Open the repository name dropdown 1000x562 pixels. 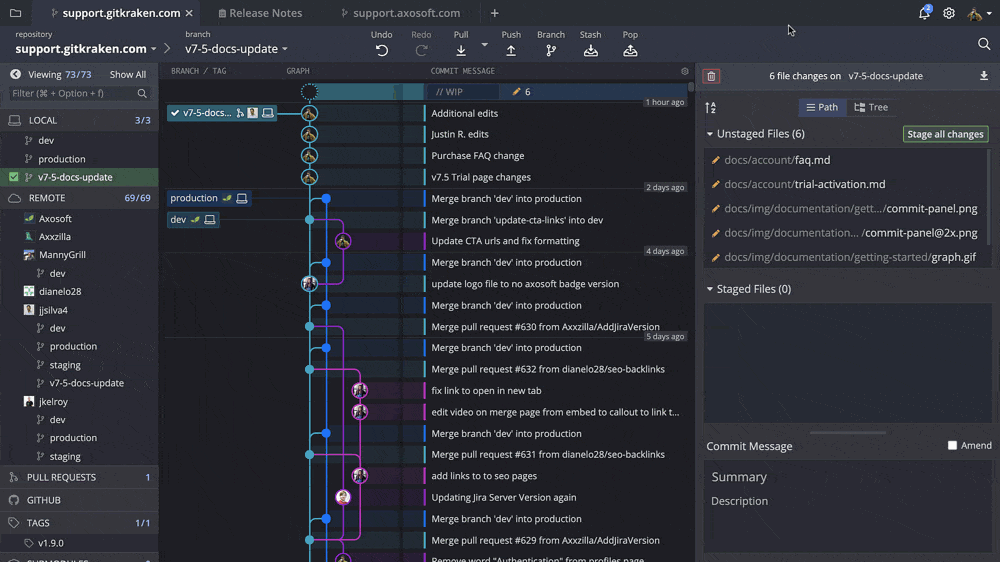[86, 49]
